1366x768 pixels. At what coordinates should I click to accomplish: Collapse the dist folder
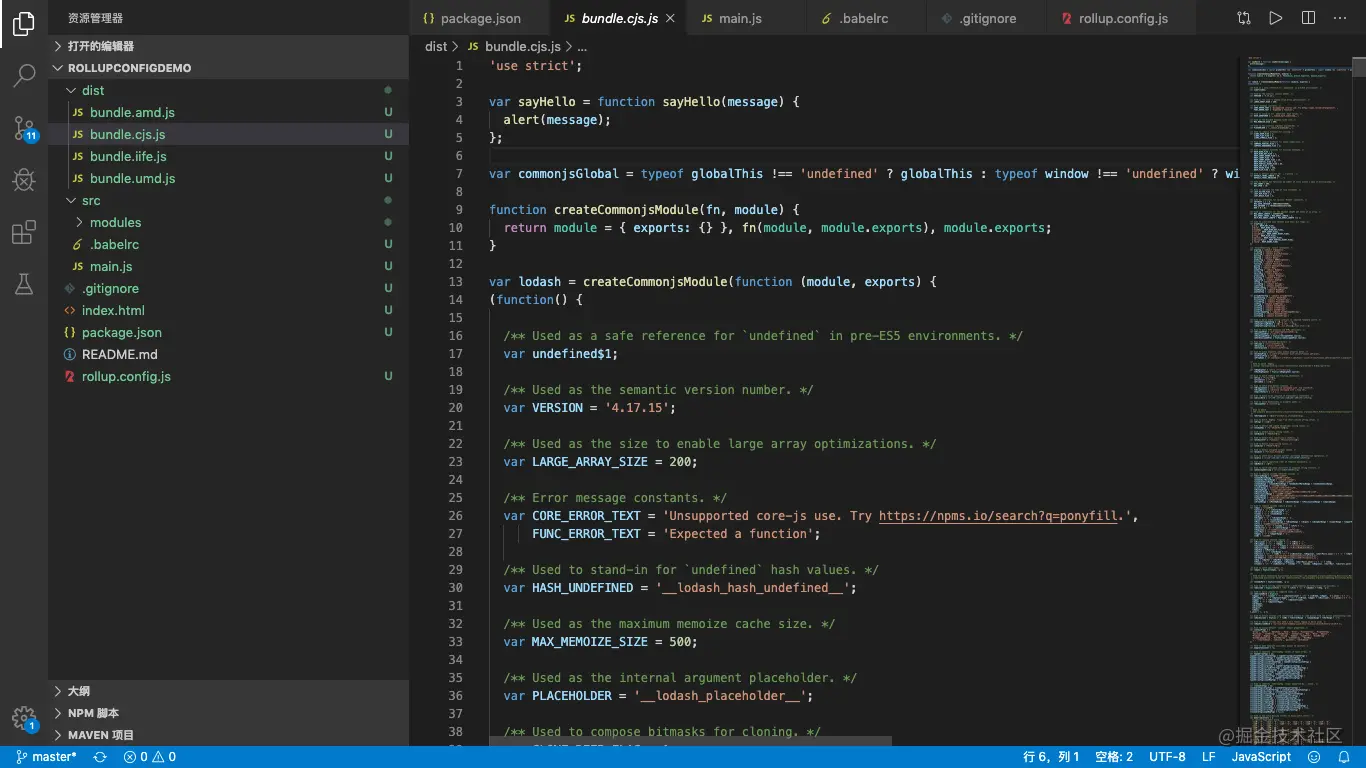pyautogui.click(x=92, y=90)
